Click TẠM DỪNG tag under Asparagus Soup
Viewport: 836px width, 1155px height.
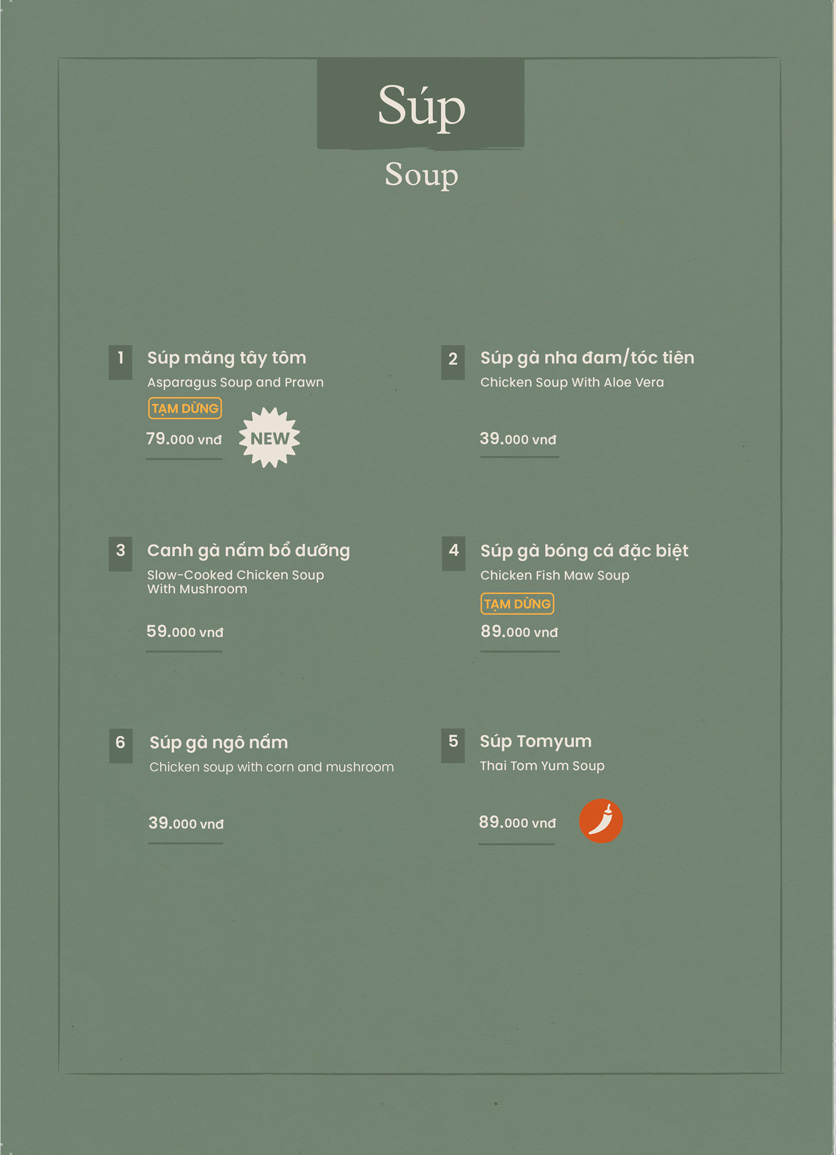click(185, 408)
